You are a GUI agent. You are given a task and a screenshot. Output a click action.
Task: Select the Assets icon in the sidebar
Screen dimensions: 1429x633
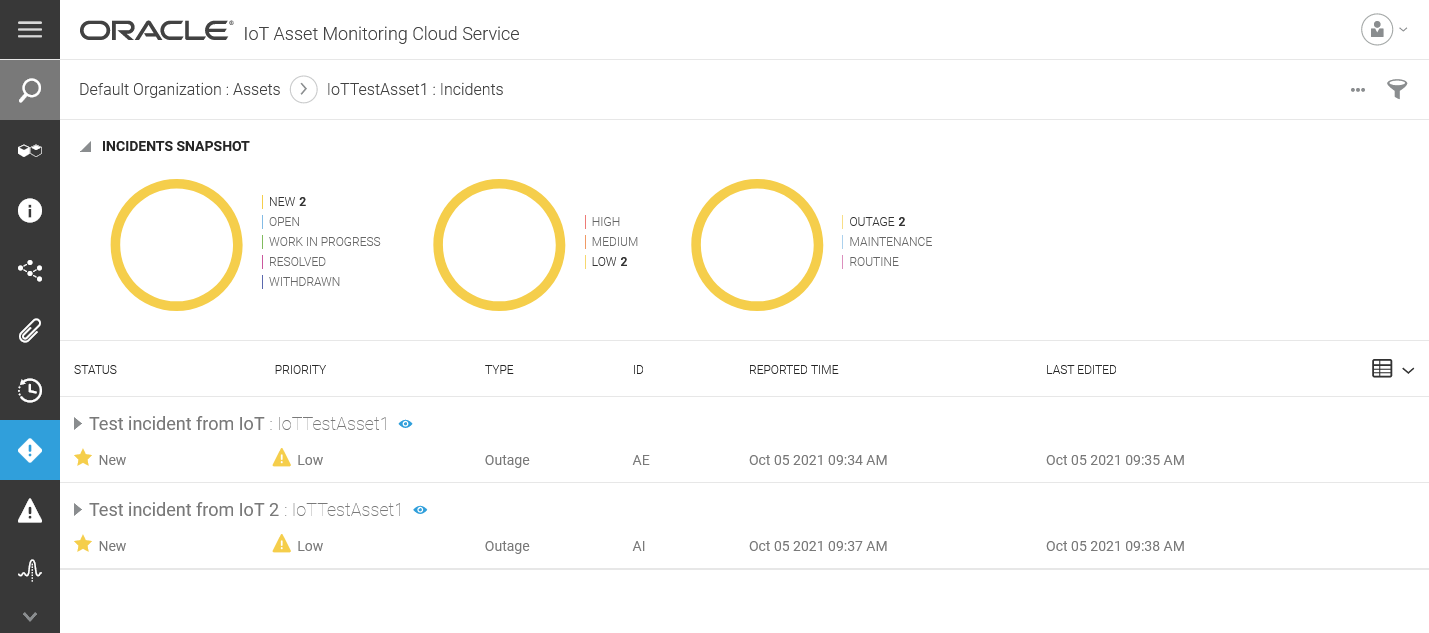coord(30,150)
